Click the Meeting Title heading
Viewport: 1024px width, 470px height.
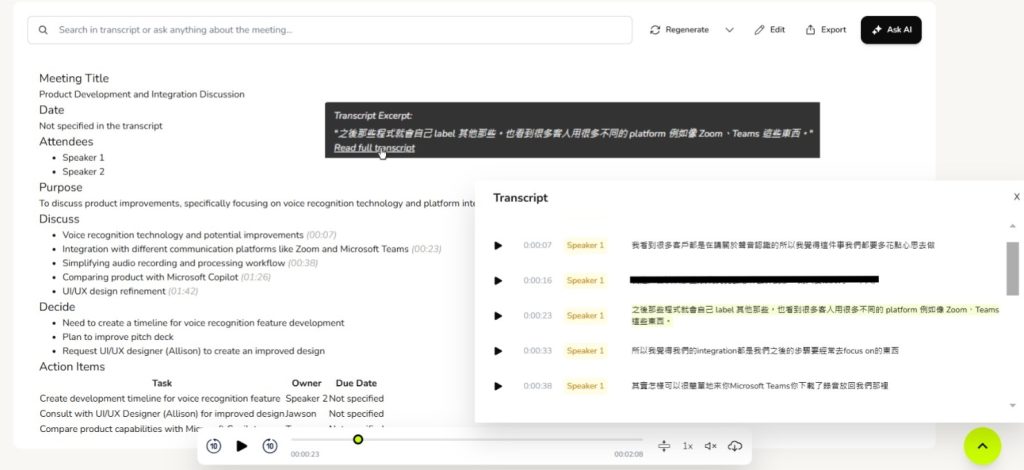74,78
